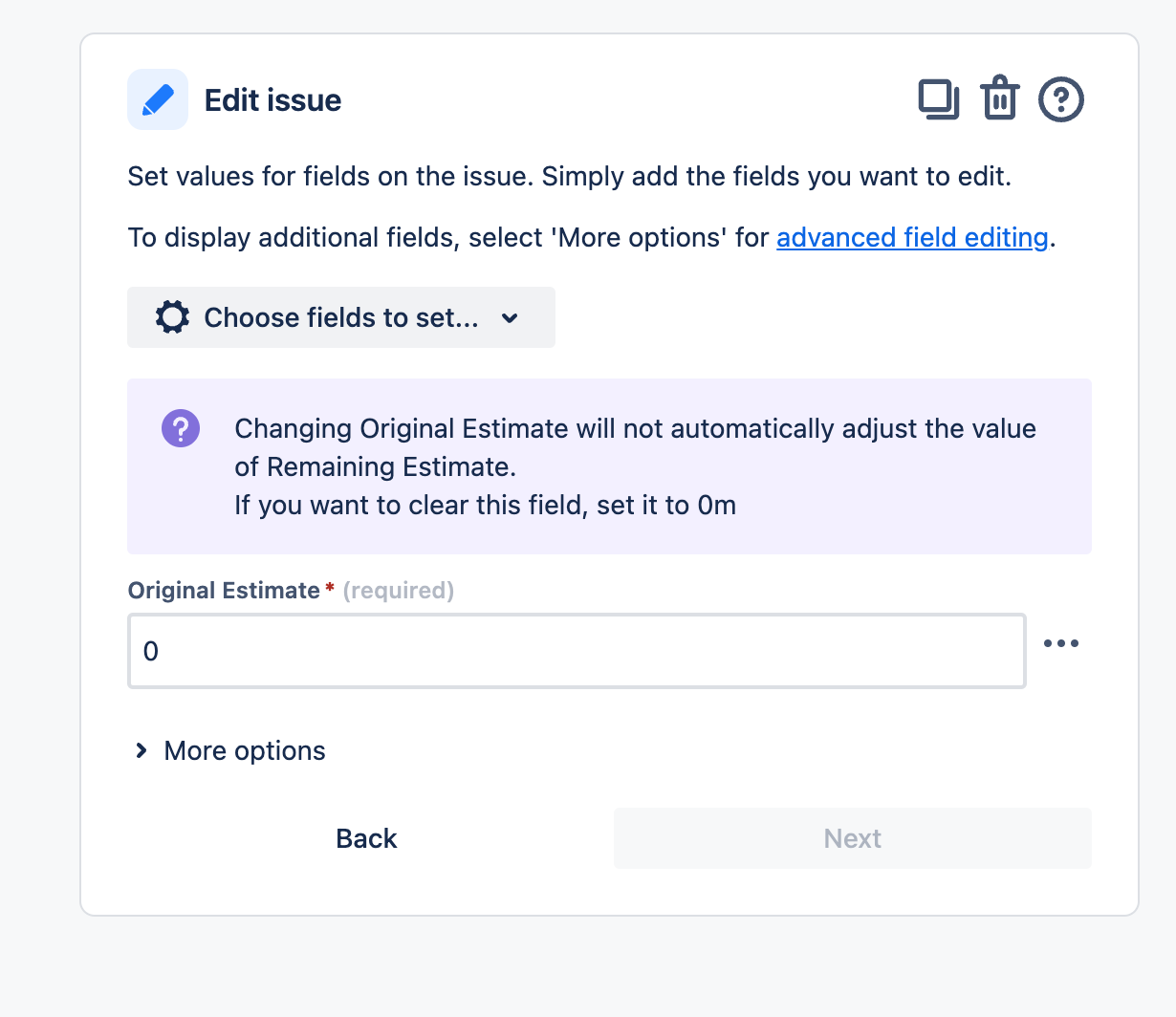Open help via the question mark icon
Screen dimensions: 1176x1017
[1060, 98]
